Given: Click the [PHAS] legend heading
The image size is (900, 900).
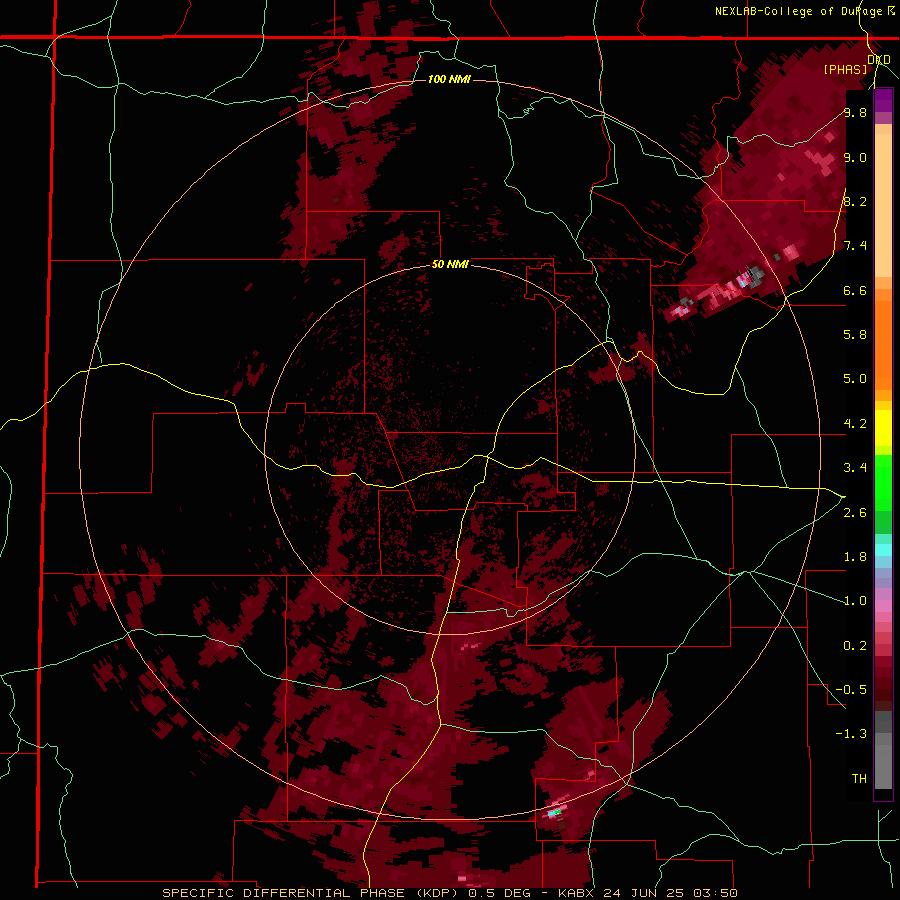Looking at the screenshot, I should 845,69.
